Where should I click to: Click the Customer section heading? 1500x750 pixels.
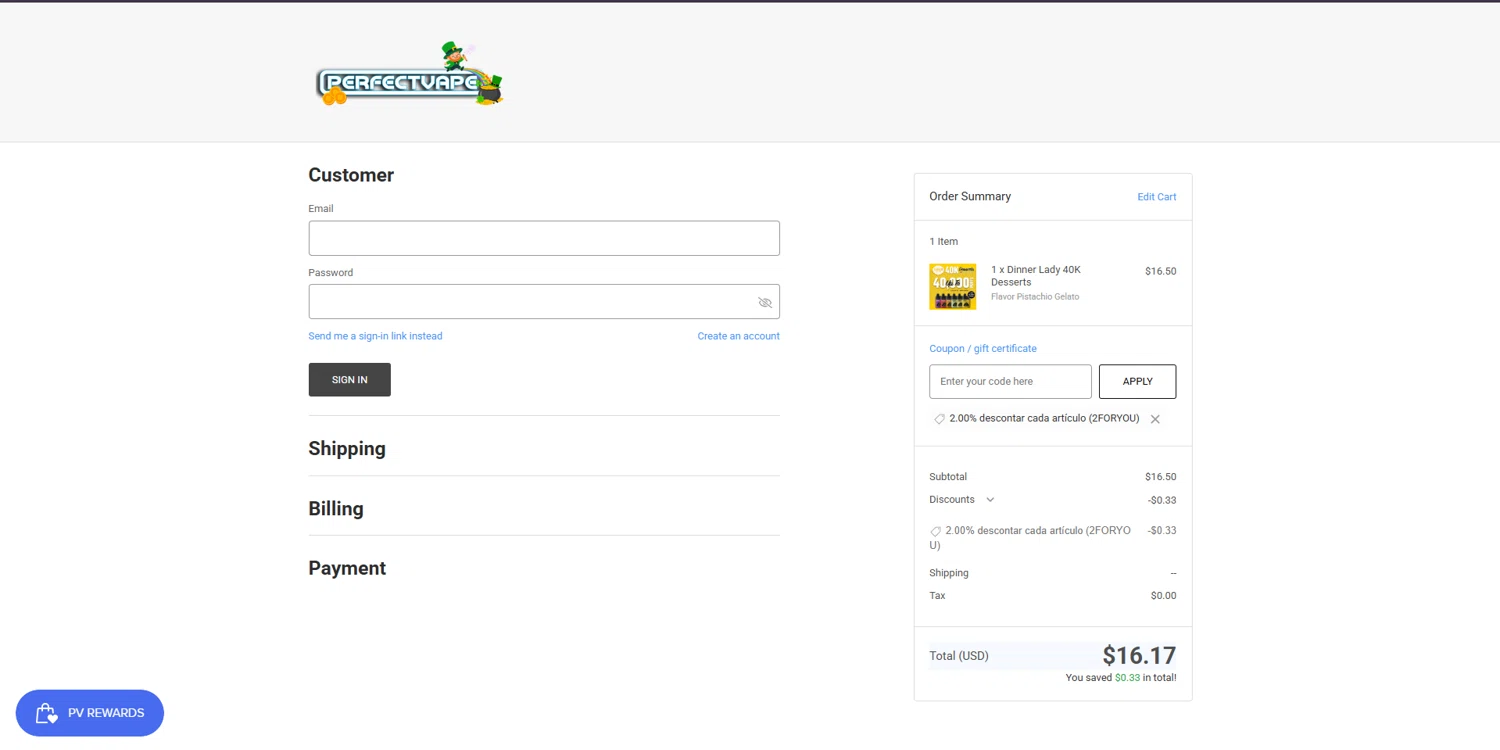[x=351, y=175]
